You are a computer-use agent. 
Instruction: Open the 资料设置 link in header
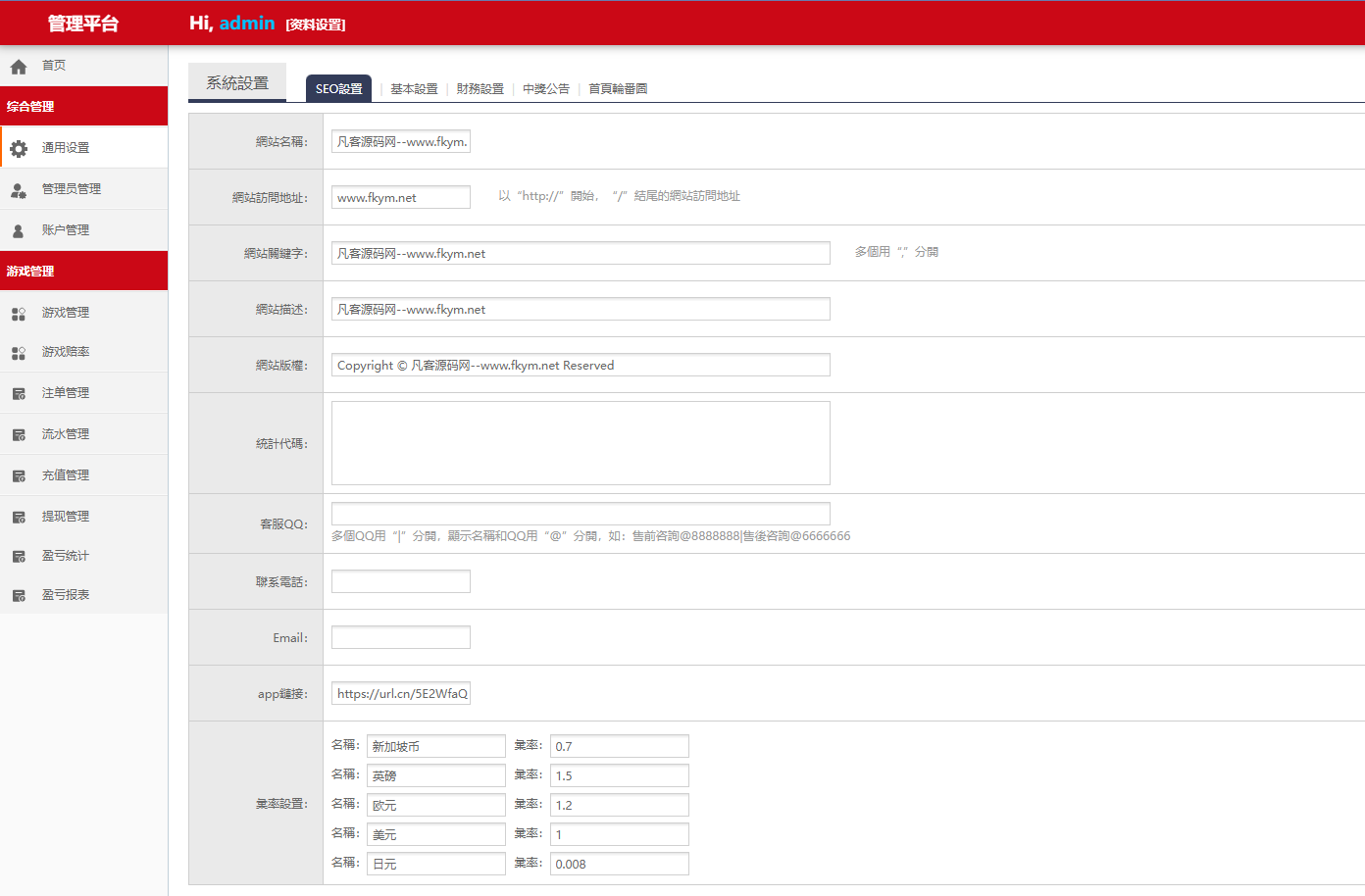[x=316, y=25]
